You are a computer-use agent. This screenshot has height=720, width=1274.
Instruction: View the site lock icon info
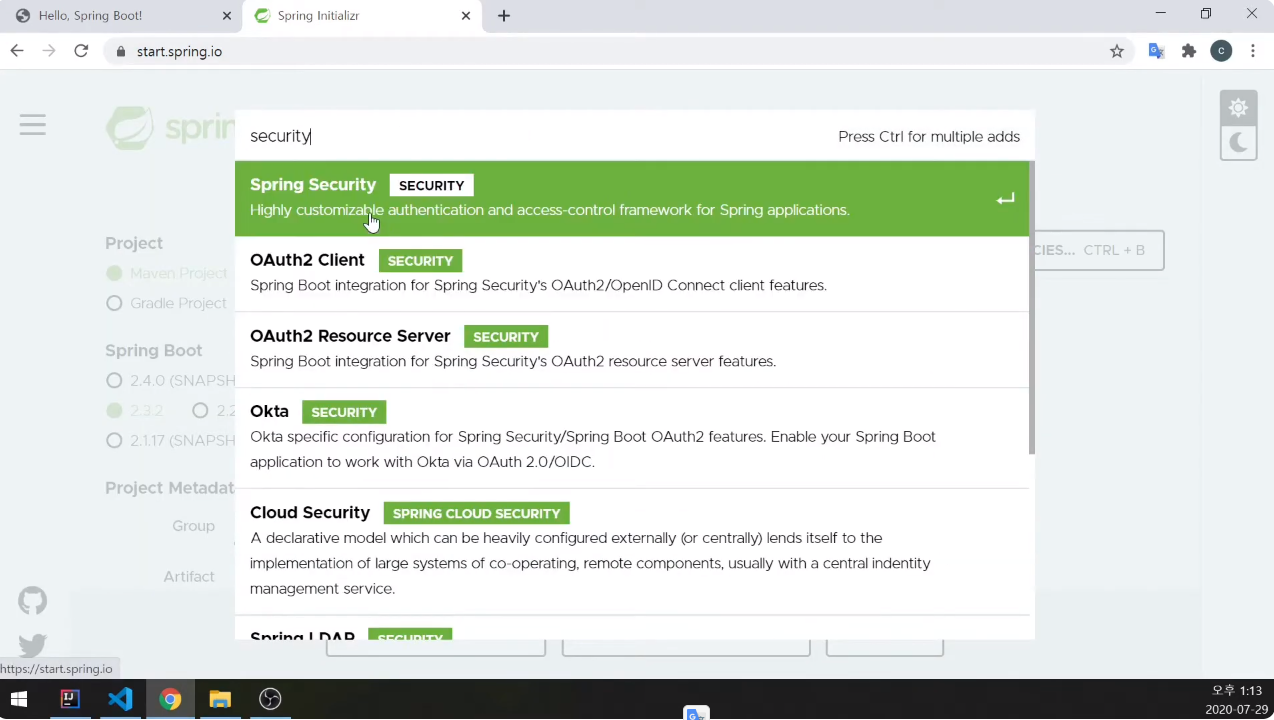tap(121, 51)
